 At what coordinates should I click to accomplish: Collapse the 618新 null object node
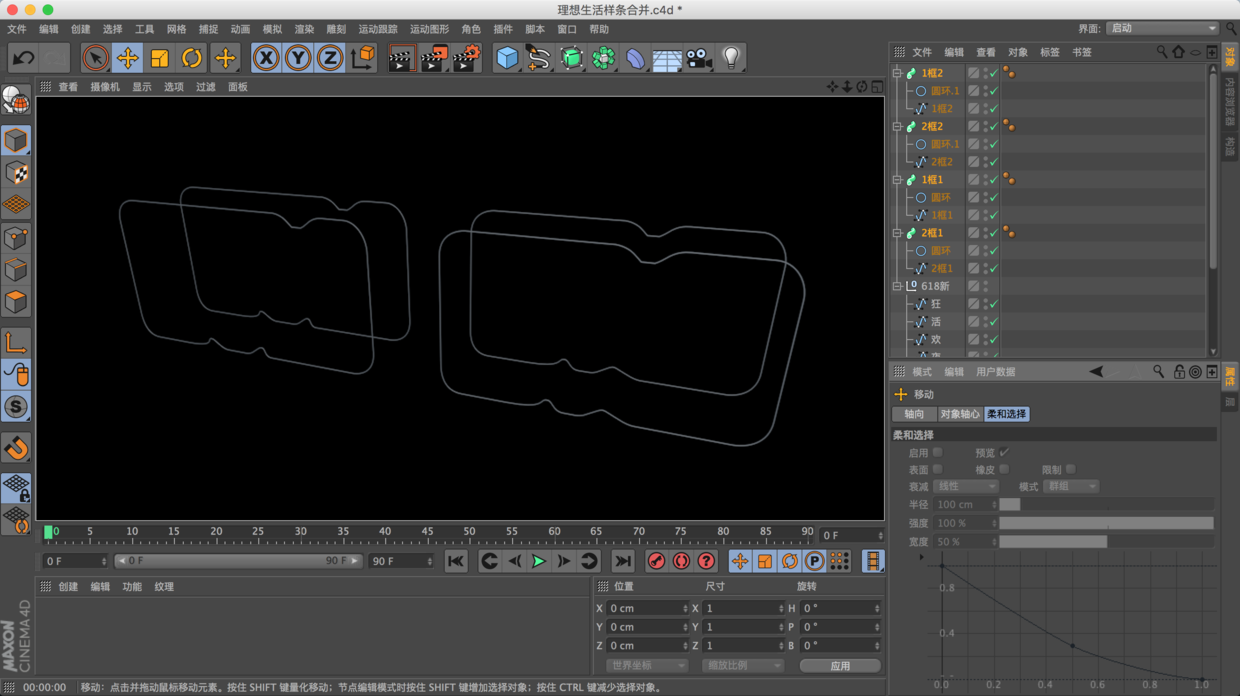coord(897,286)
